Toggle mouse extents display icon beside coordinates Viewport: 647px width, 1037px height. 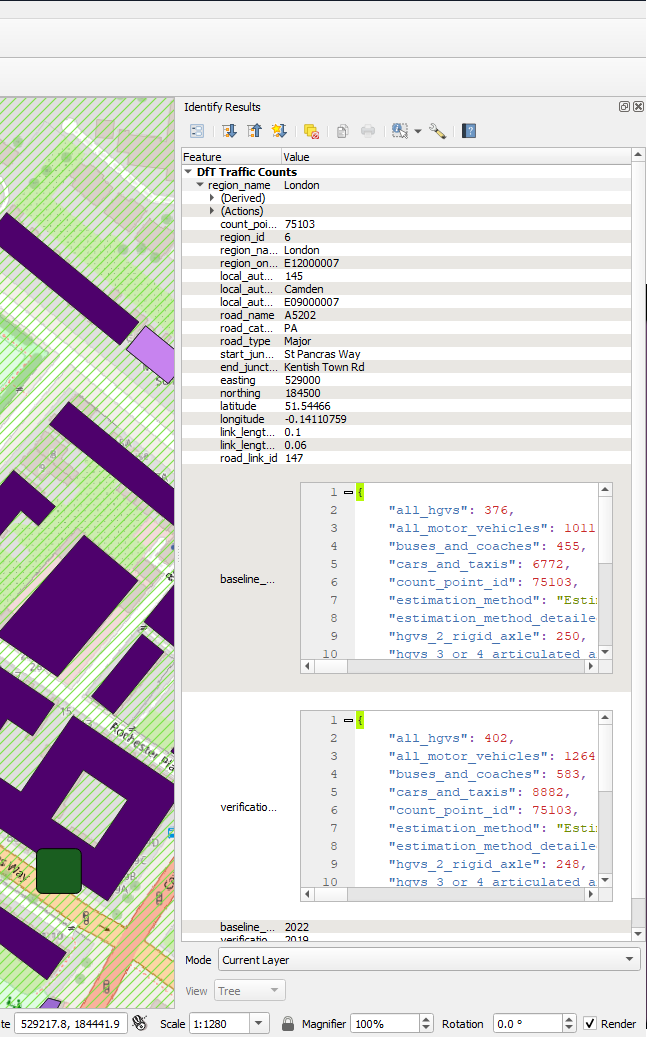tap(140, 1023)
